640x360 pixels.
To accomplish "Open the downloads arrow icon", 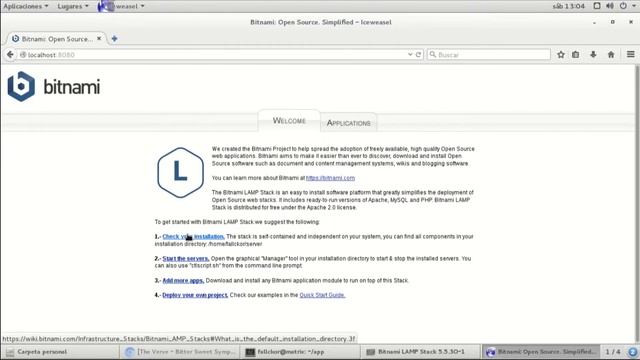I will point(593,55).
